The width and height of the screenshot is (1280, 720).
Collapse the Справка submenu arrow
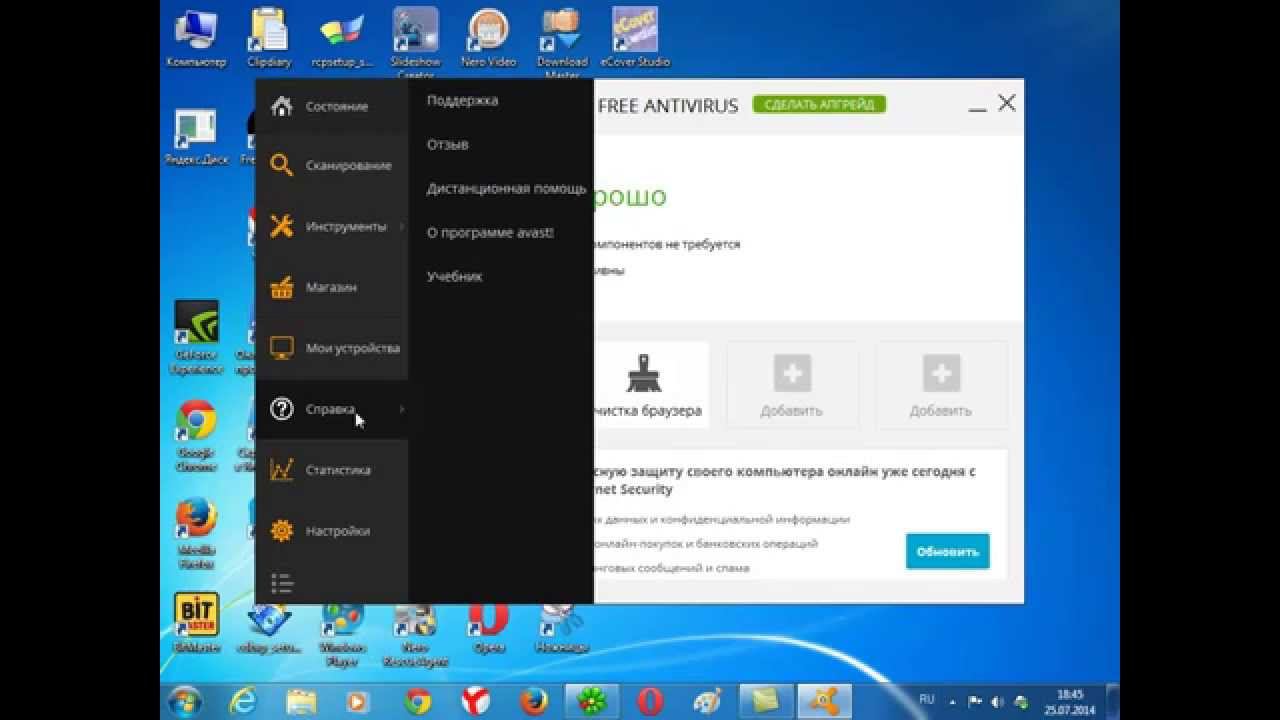(401, 409)
